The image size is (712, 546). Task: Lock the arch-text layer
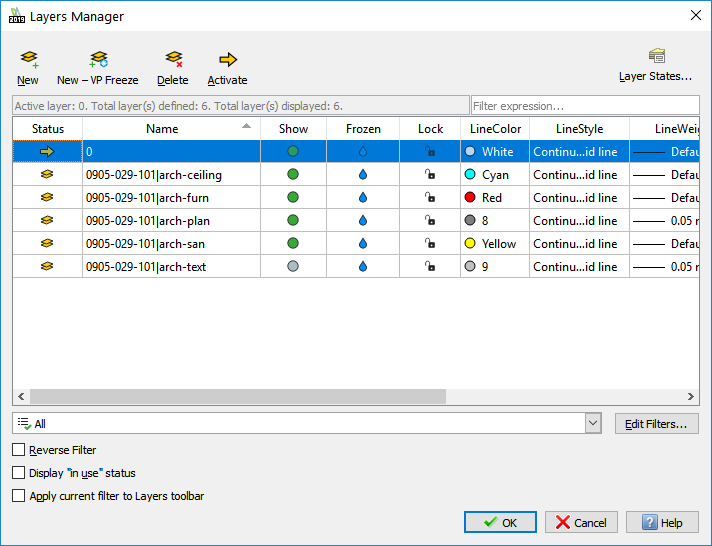tap(430, 266)
